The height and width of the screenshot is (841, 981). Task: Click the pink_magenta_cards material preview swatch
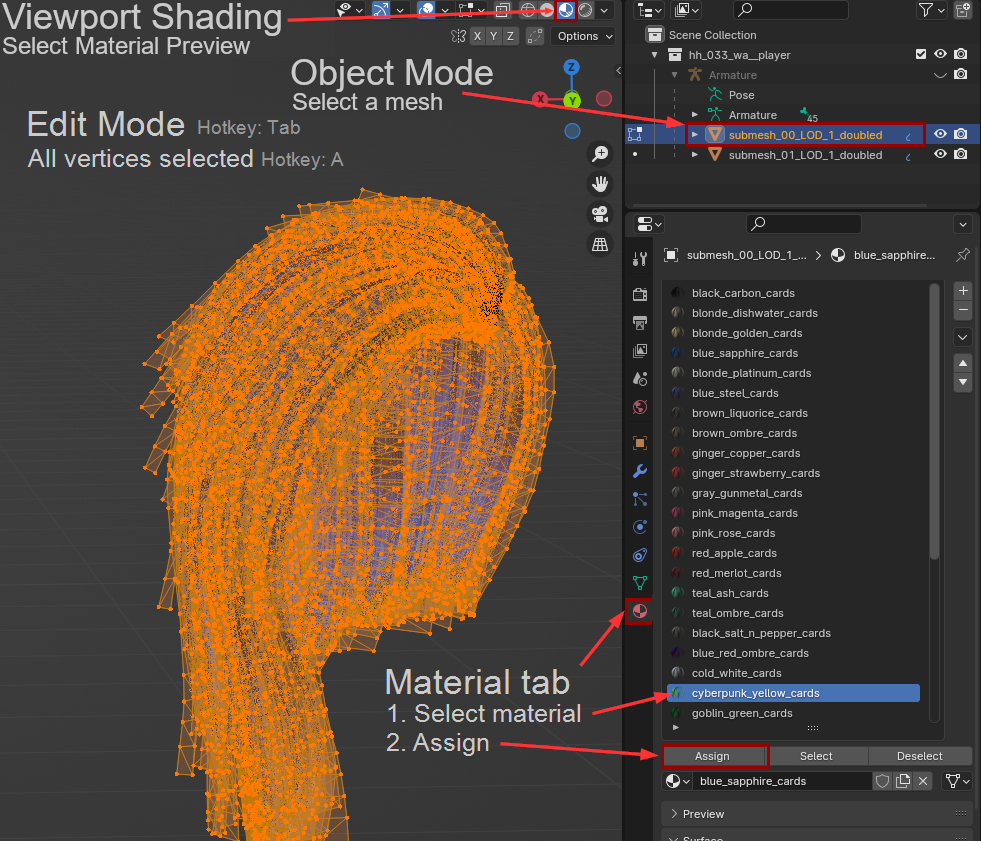click(677, 513)
